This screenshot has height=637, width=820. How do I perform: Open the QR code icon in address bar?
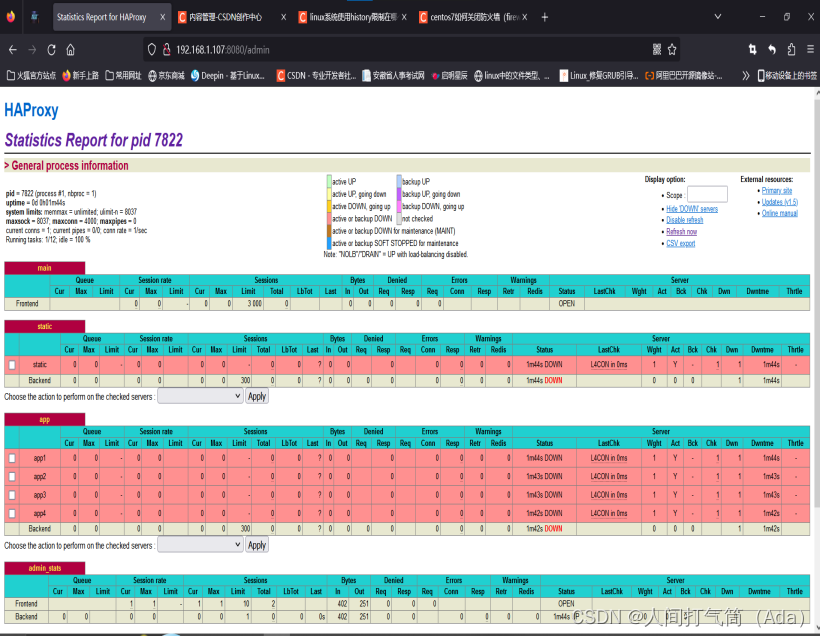pos(657,50)
